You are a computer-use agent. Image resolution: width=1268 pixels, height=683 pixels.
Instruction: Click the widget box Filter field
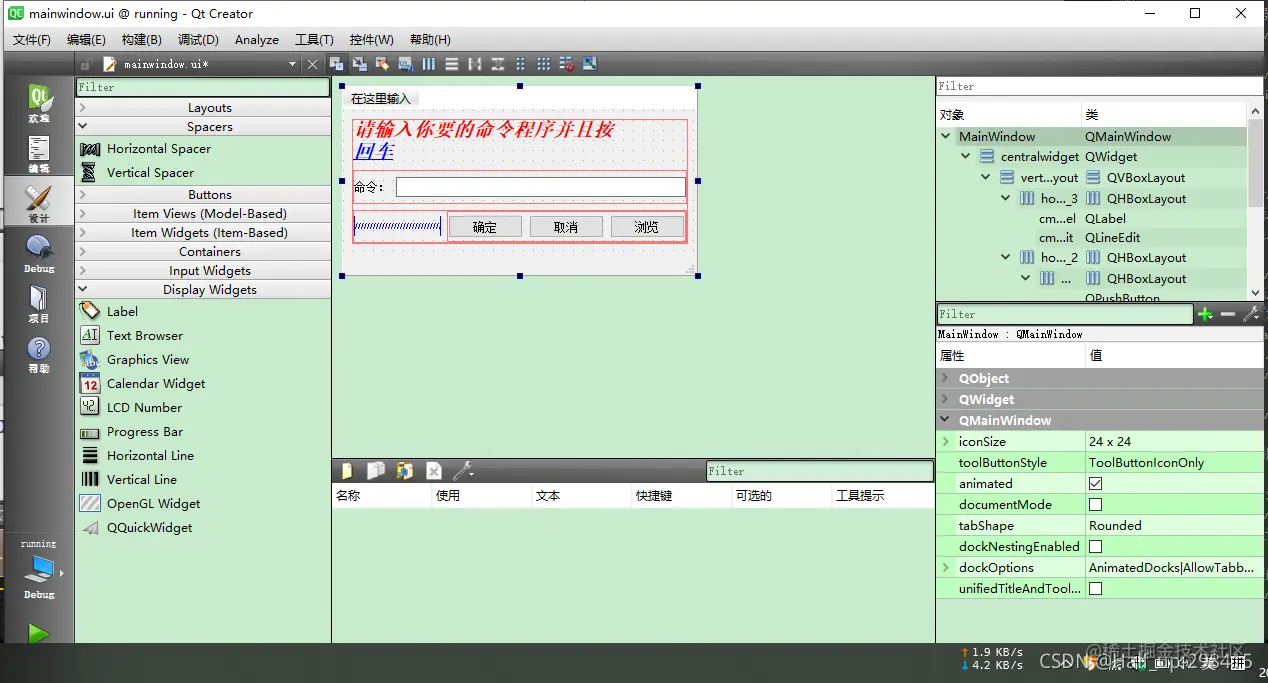[x=203, y=87]
